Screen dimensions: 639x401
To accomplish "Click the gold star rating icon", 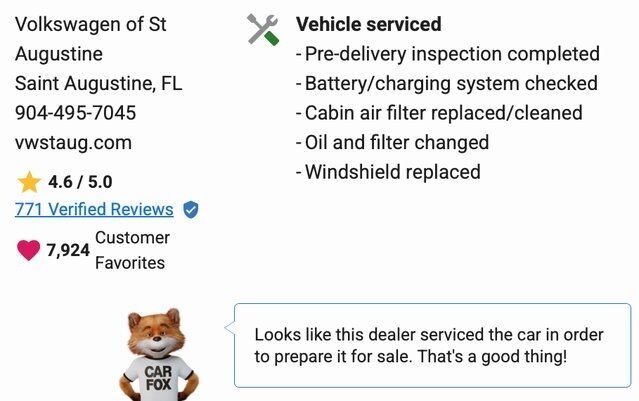I will [29, 182].
